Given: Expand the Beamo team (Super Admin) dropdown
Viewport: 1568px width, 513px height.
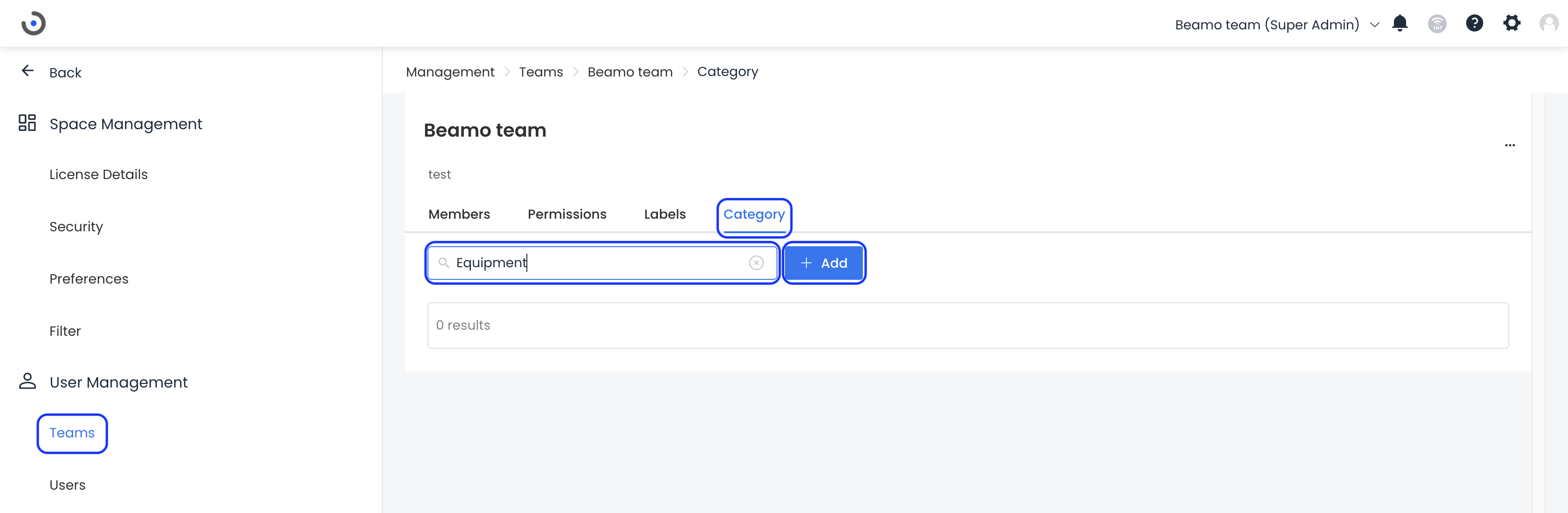Looking at the screenshot, I should (x=1374, y=25).
